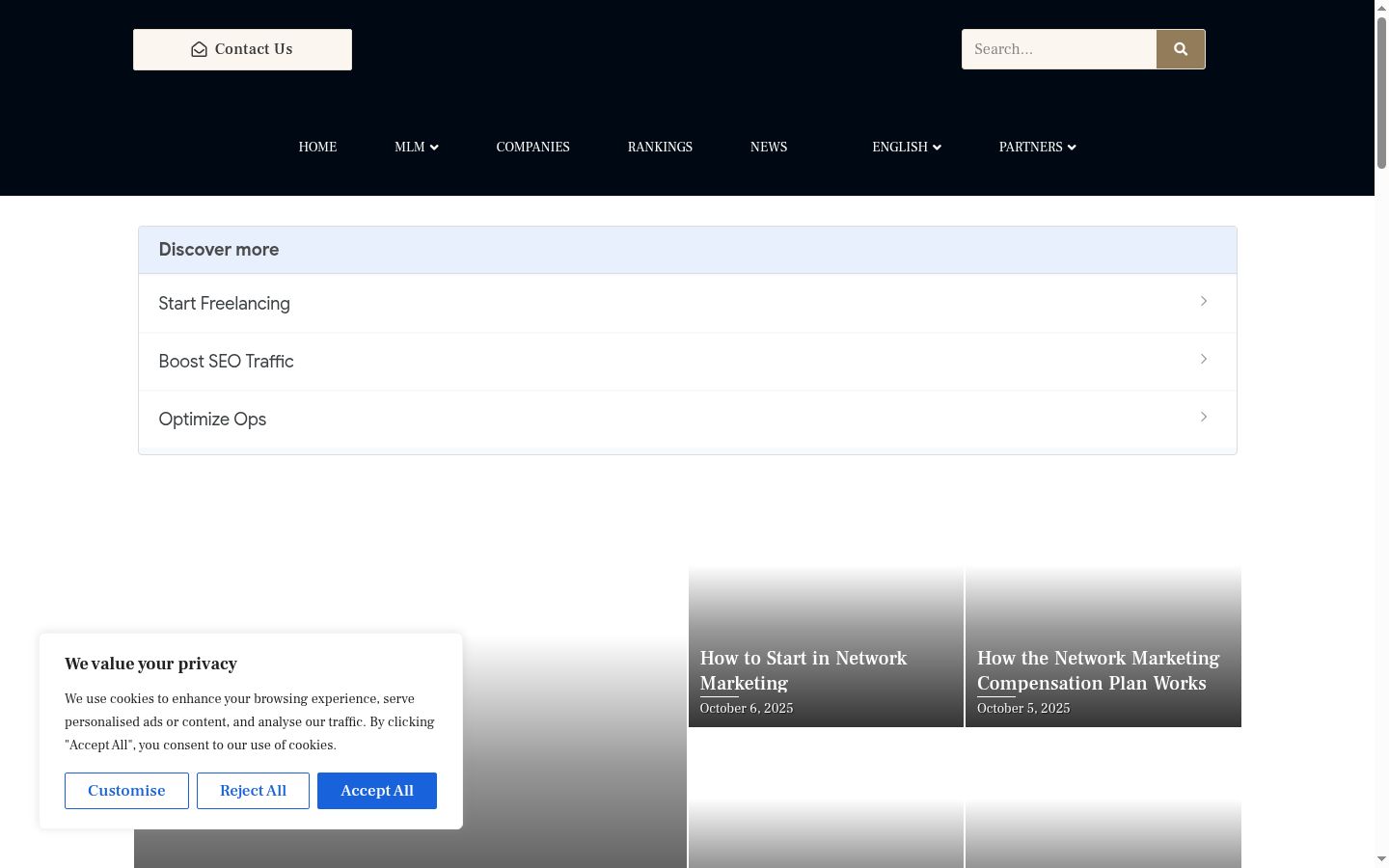1389x868 pixels.
Task: Open the Boost SEO Traffic link
Action: 688,362
